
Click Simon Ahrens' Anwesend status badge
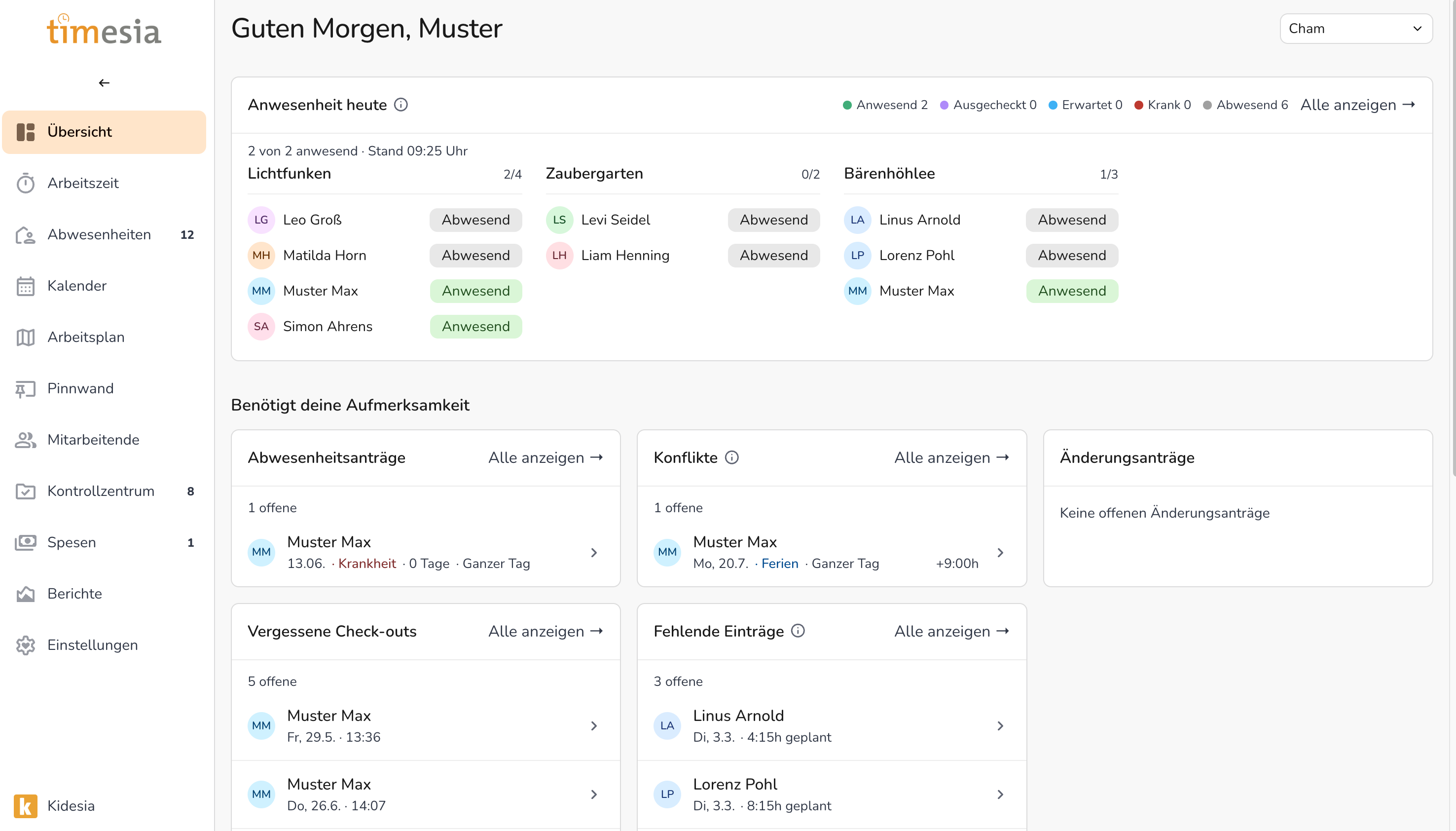pos(475,327)
